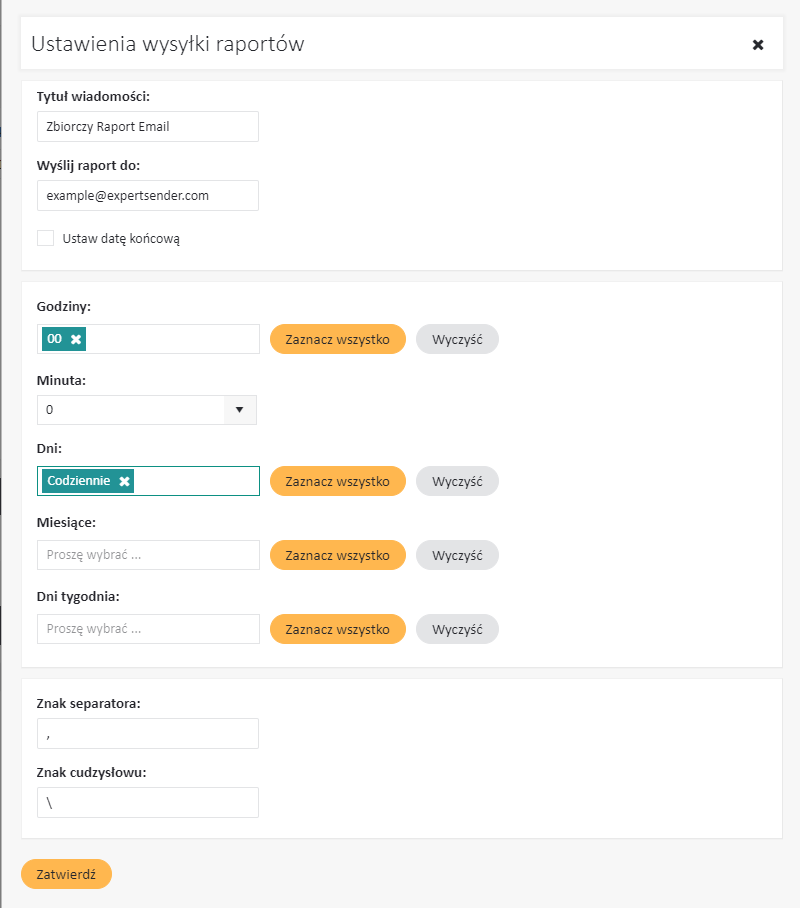Remove the 00 hour tag

pyautogui.click(x=76, y=340)
